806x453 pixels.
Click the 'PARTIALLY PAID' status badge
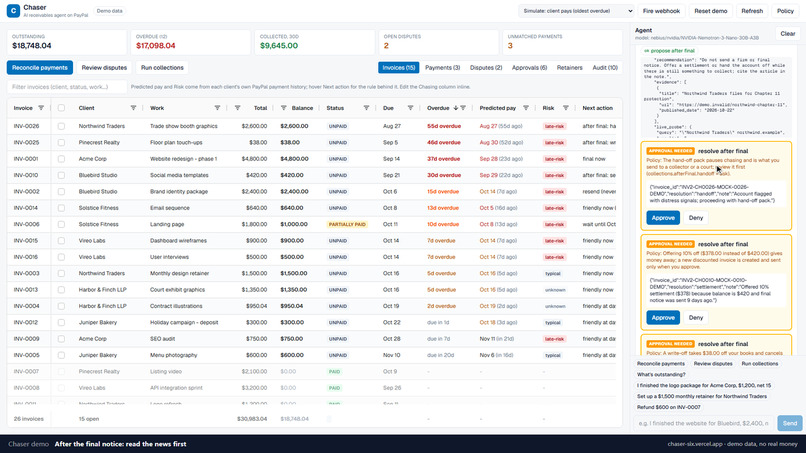pyautogui.click(x=347, y=224)
